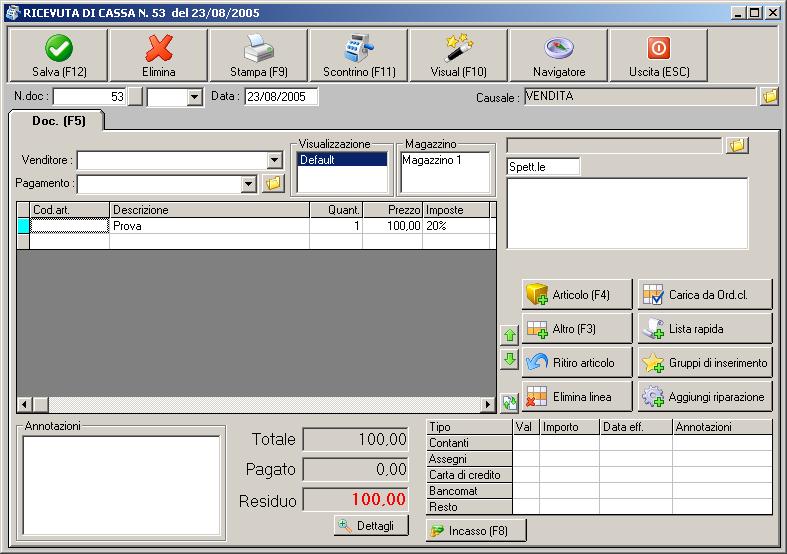Viewport: 787px width, 554px height.
Task: Collect payment with Incasso (F8)
Action: pos(476,530)
